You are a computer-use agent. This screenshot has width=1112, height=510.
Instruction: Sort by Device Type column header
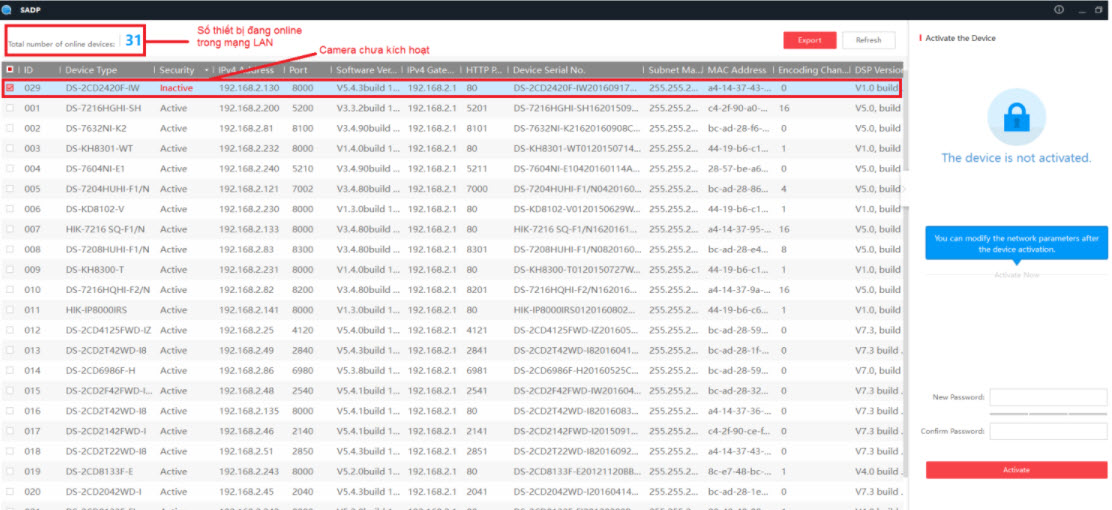[92, 70]
